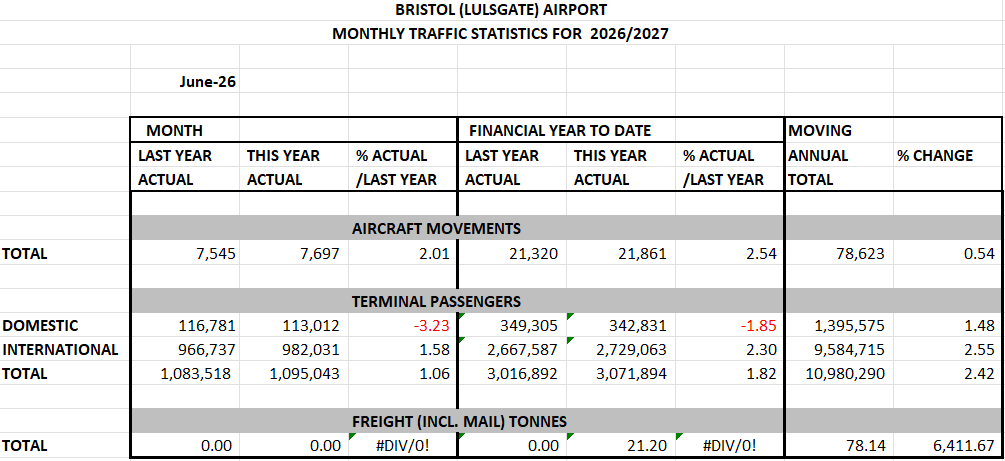Select the red -1.85 cell
This screenshot has height=461, width=1005.
click(x=730, y=326)
